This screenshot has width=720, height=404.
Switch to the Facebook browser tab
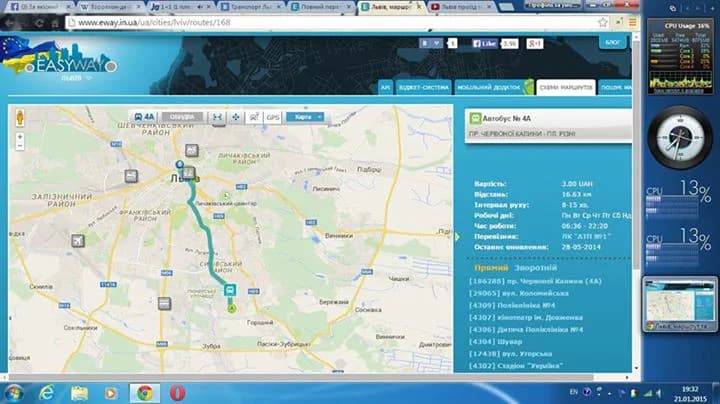[40, 7]
